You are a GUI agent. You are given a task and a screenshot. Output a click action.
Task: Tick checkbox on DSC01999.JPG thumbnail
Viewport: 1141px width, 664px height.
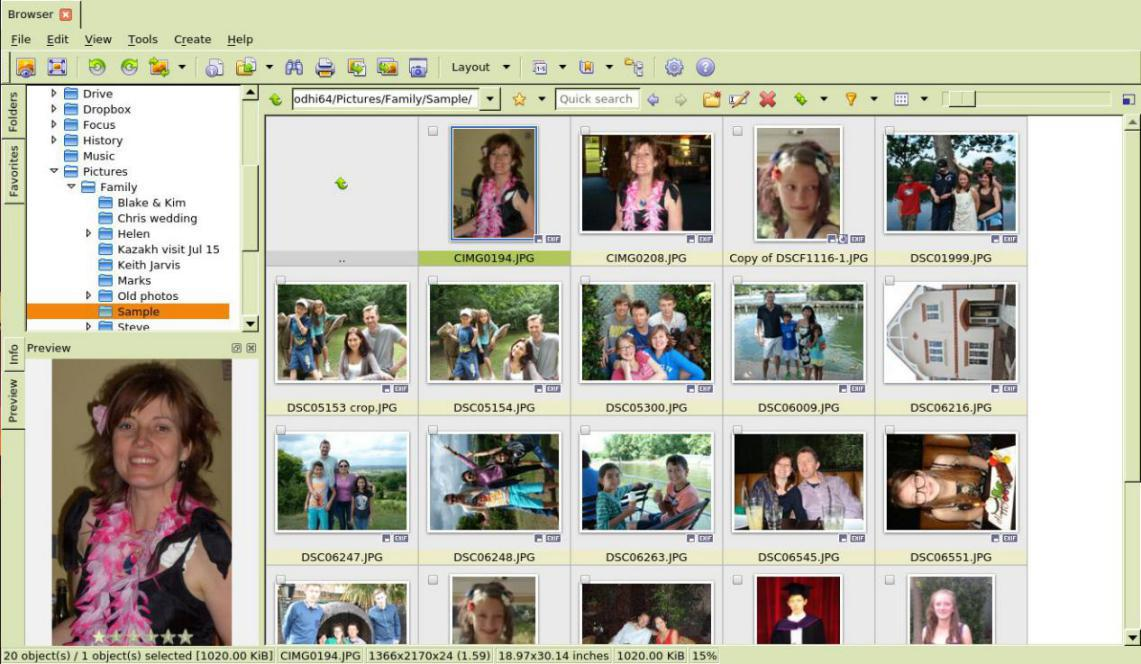(889, 131)
